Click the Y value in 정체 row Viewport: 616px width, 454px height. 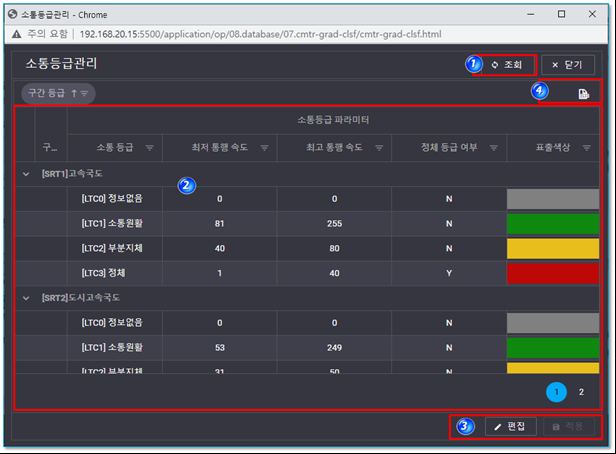pos(450,272)
